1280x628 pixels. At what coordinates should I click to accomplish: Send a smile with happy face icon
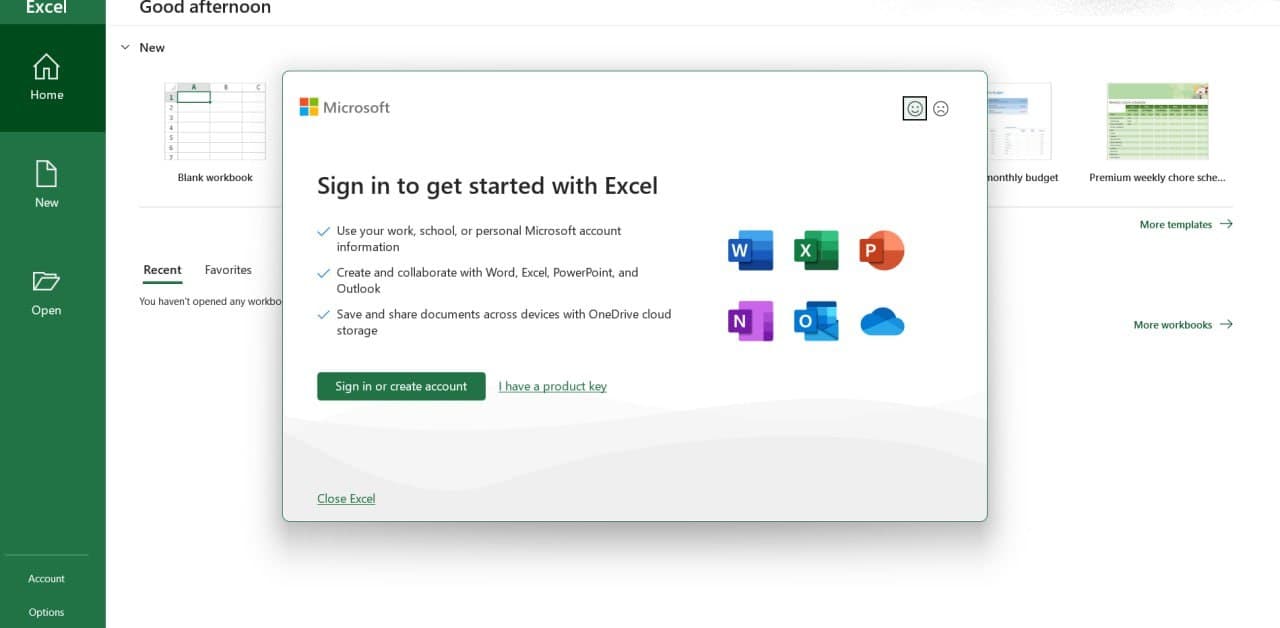[914, 108]
